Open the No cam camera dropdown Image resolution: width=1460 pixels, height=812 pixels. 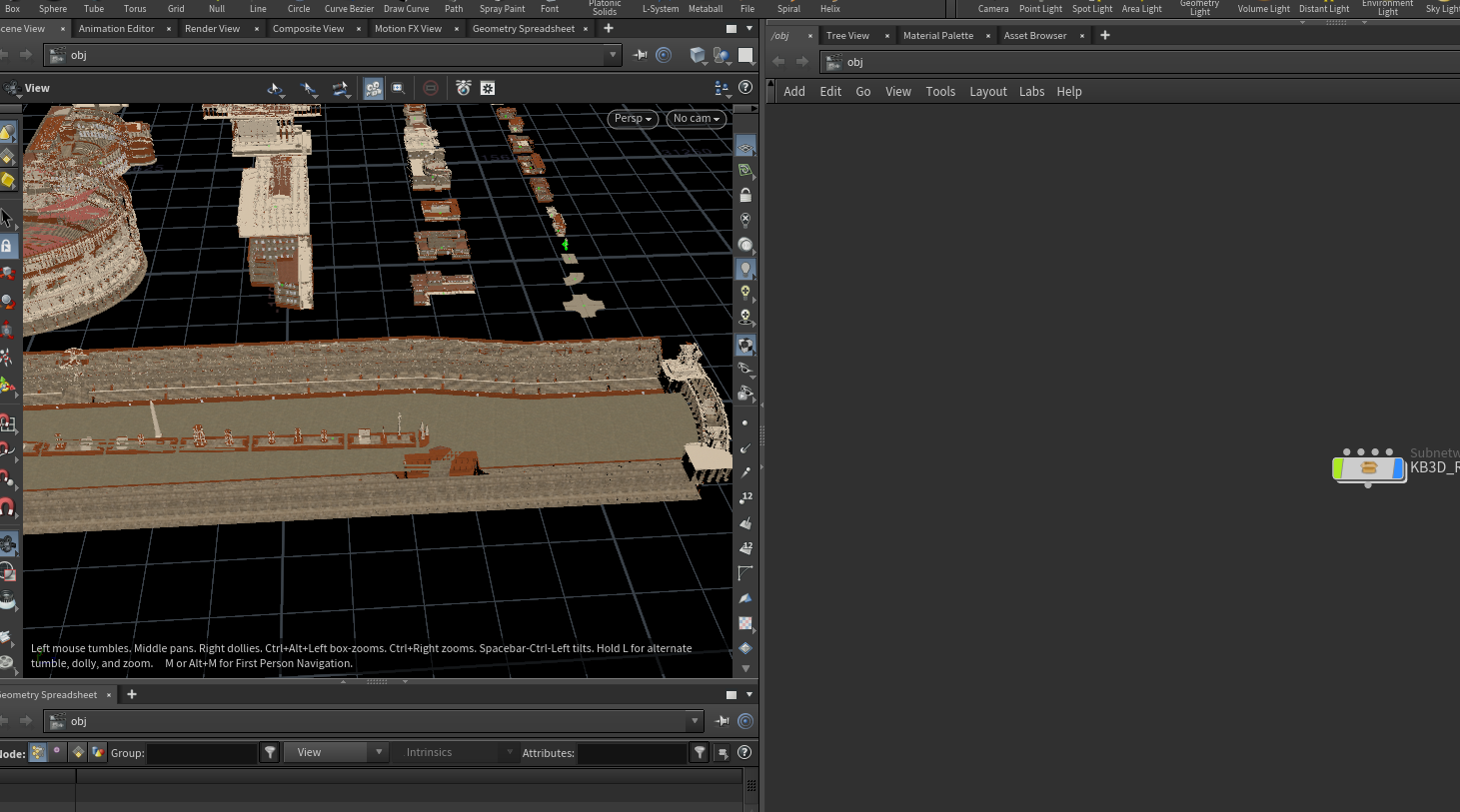click(696, 118)
